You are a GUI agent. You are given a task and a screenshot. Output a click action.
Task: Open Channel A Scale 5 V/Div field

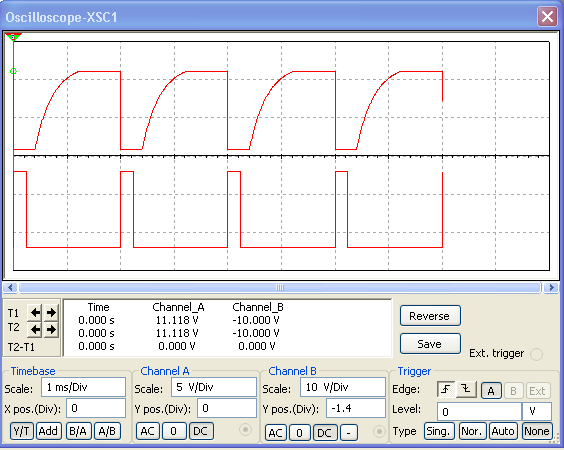(x=214, y=387)
